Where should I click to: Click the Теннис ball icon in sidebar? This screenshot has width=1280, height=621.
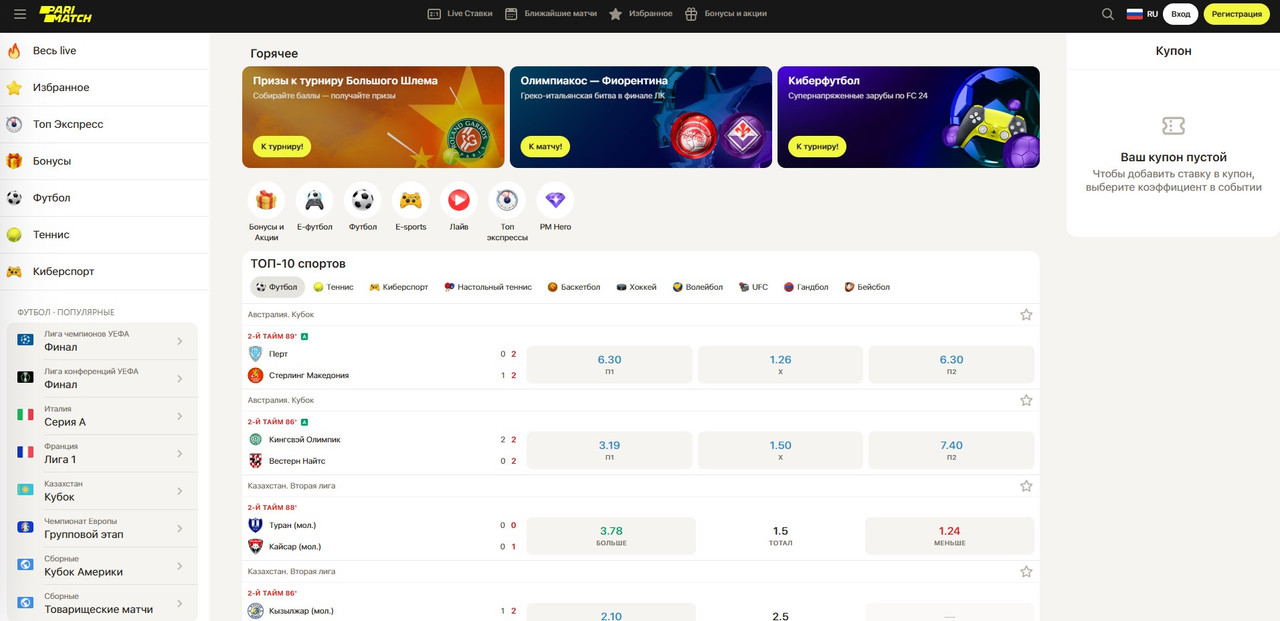pos(14,235)
